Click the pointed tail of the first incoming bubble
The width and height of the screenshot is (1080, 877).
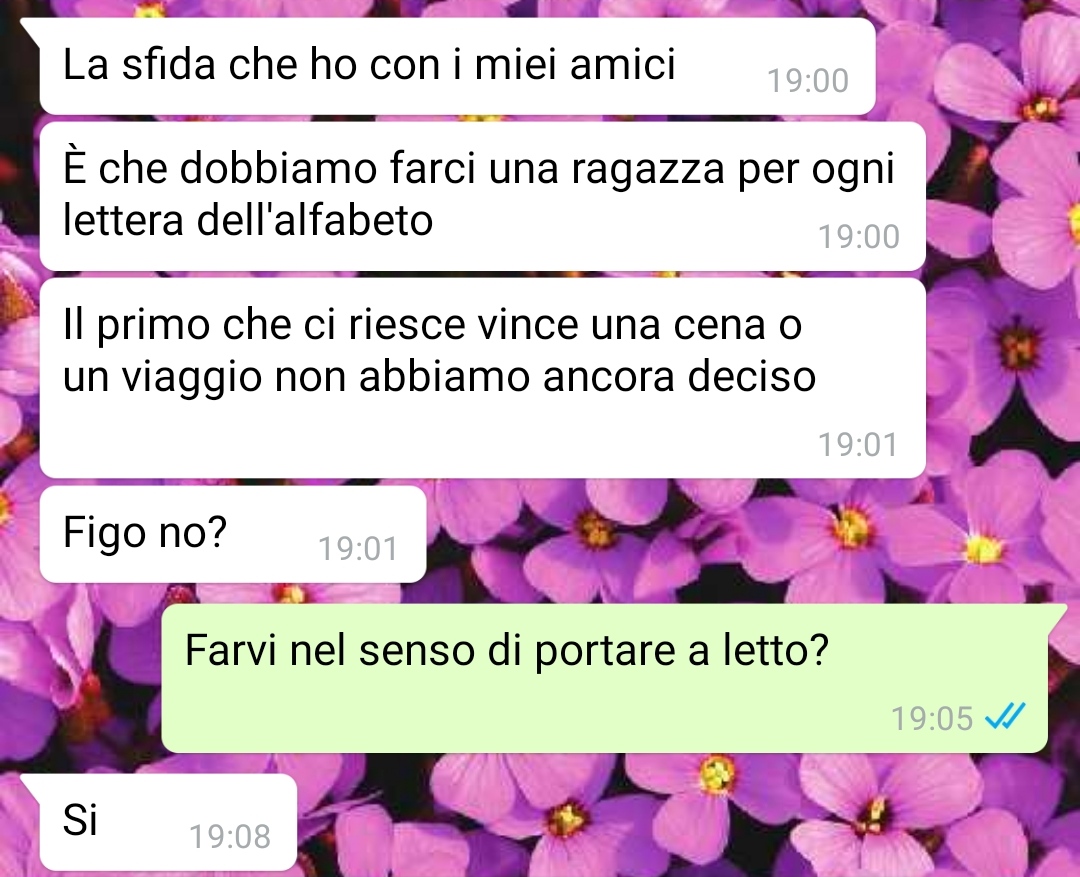click(32, 28)
